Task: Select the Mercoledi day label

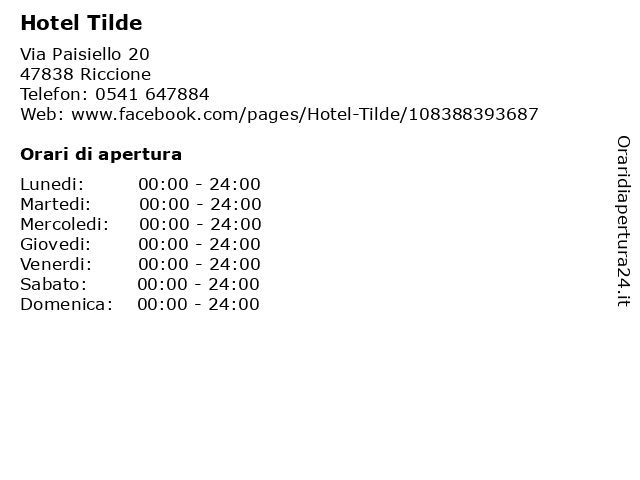Action: click(x=64, y=224)
